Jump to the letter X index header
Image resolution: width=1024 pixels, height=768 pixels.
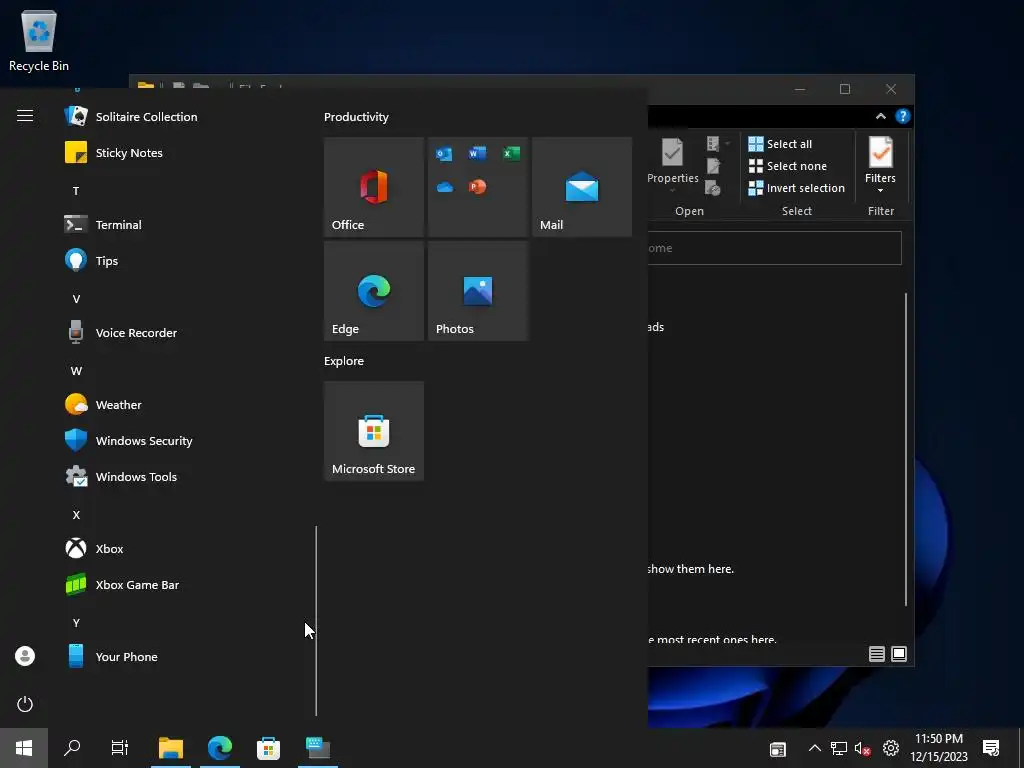[x=76, y=515]
